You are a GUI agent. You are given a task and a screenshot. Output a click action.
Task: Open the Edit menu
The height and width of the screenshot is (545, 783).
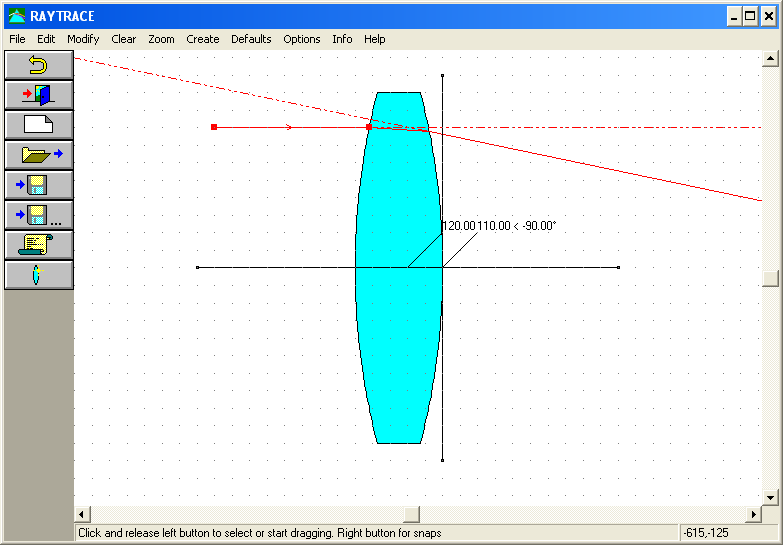(46, 39)
